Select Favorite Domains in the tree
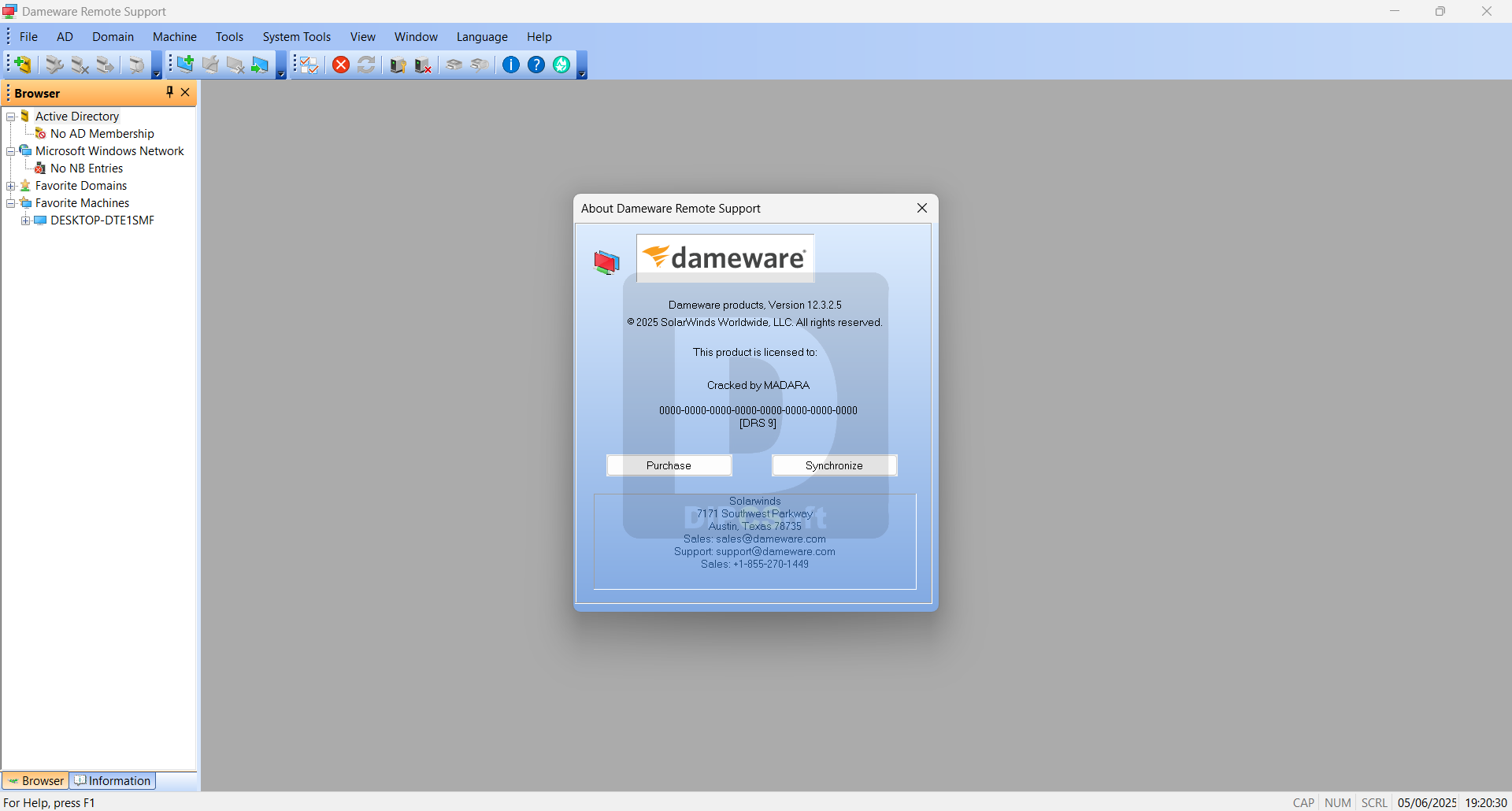The height and width of the screenshot is (811, 1512). pos(81,186)
